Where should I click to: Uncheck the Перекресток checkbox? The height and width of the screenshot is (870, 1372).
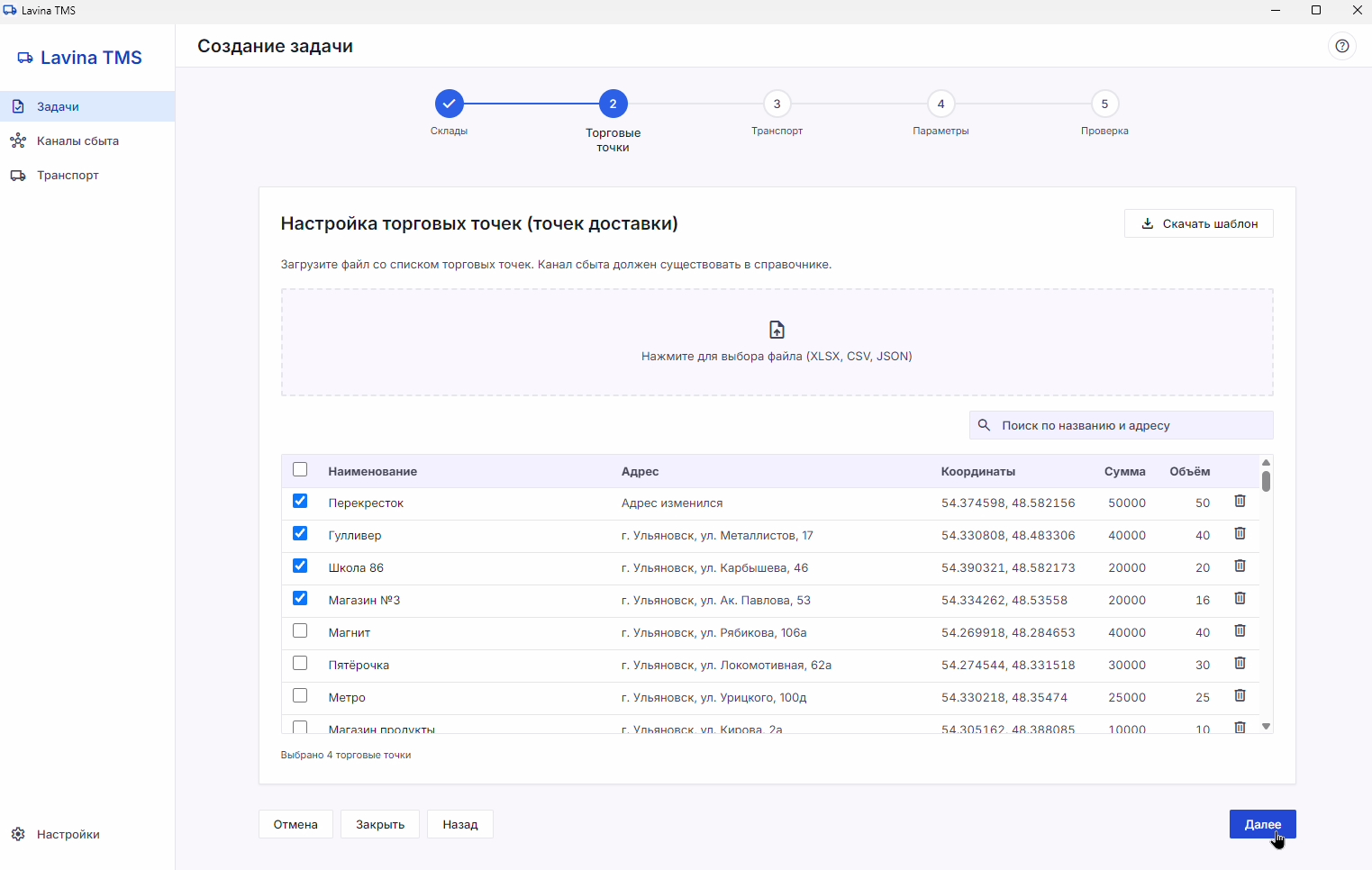coord(300,501)
